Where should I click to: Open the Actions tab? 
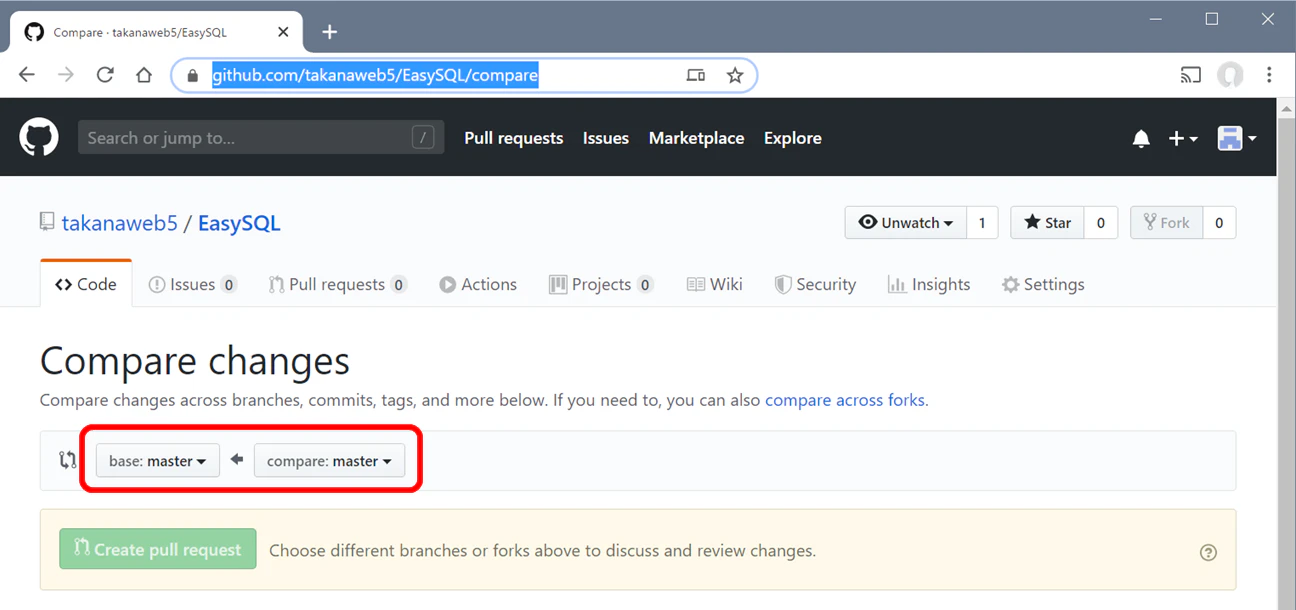point(478,284)
